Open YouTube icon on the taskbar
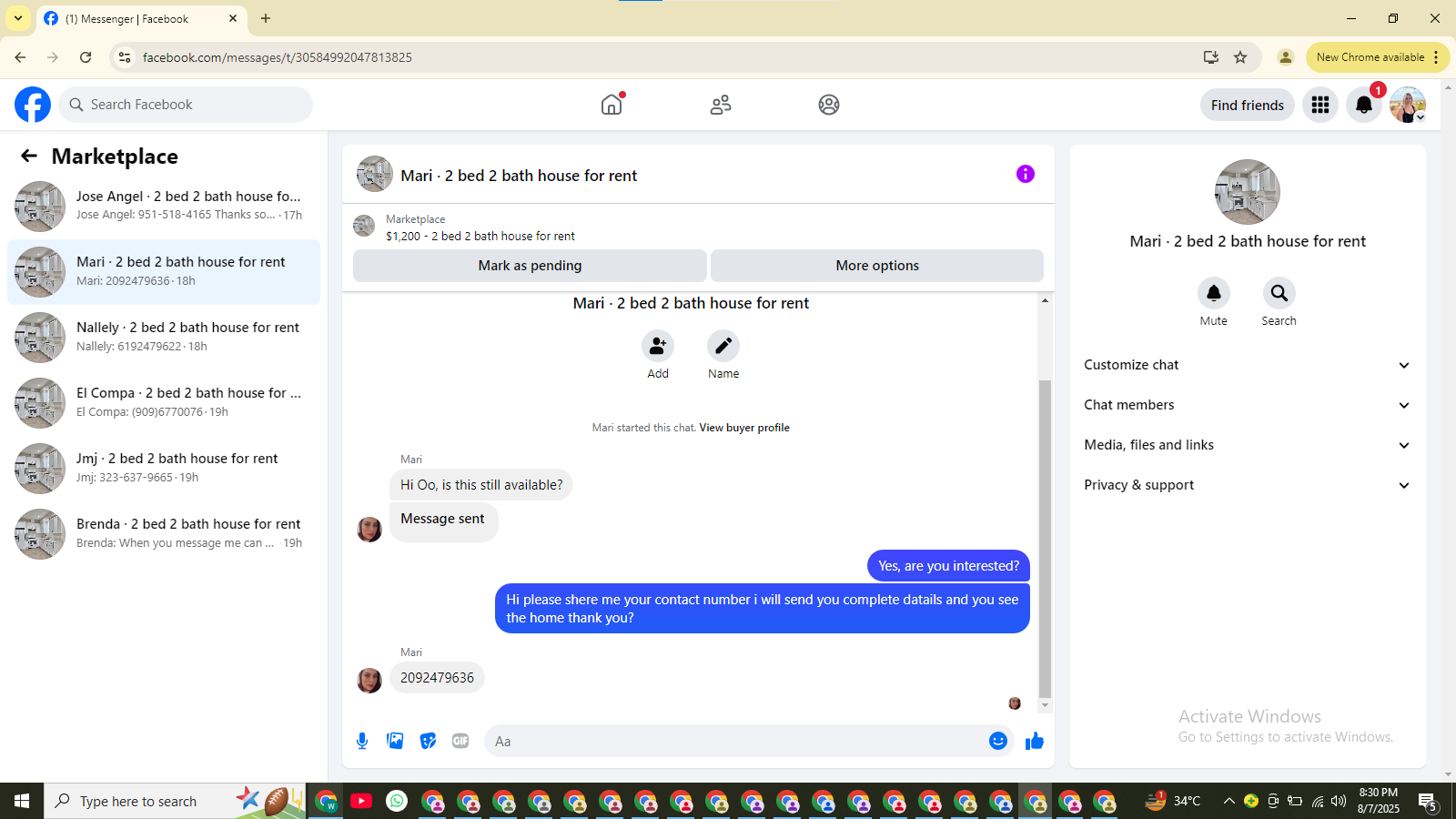 pos(361,801)
